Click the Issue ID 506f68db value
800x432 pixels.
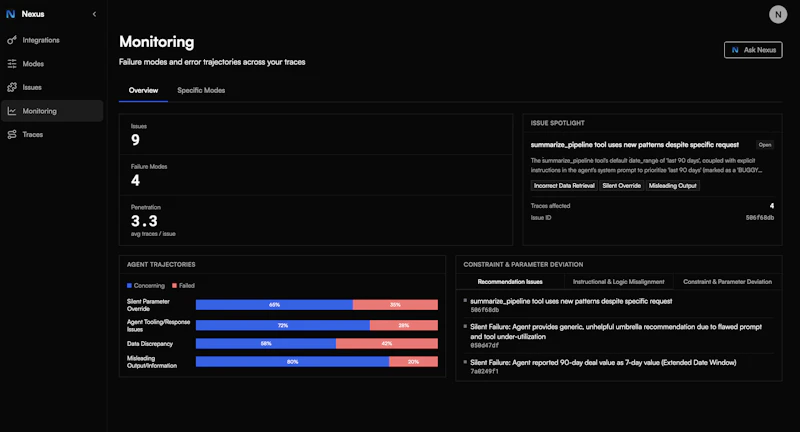(x=760, y=218)
